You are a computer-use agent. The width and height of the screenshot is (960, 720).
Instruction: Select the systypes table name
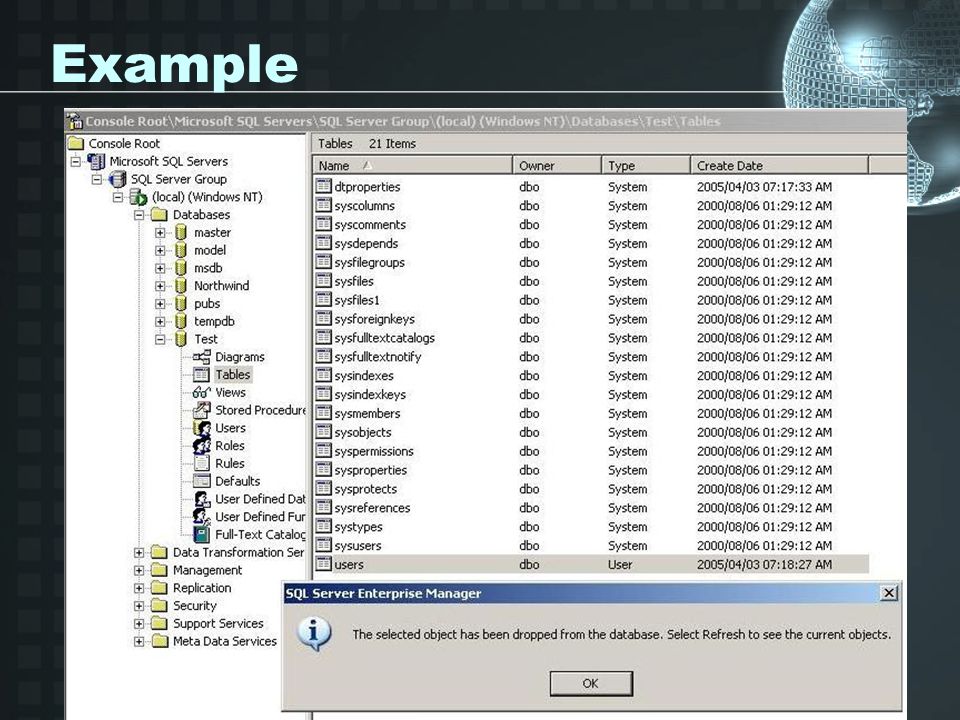358,527
